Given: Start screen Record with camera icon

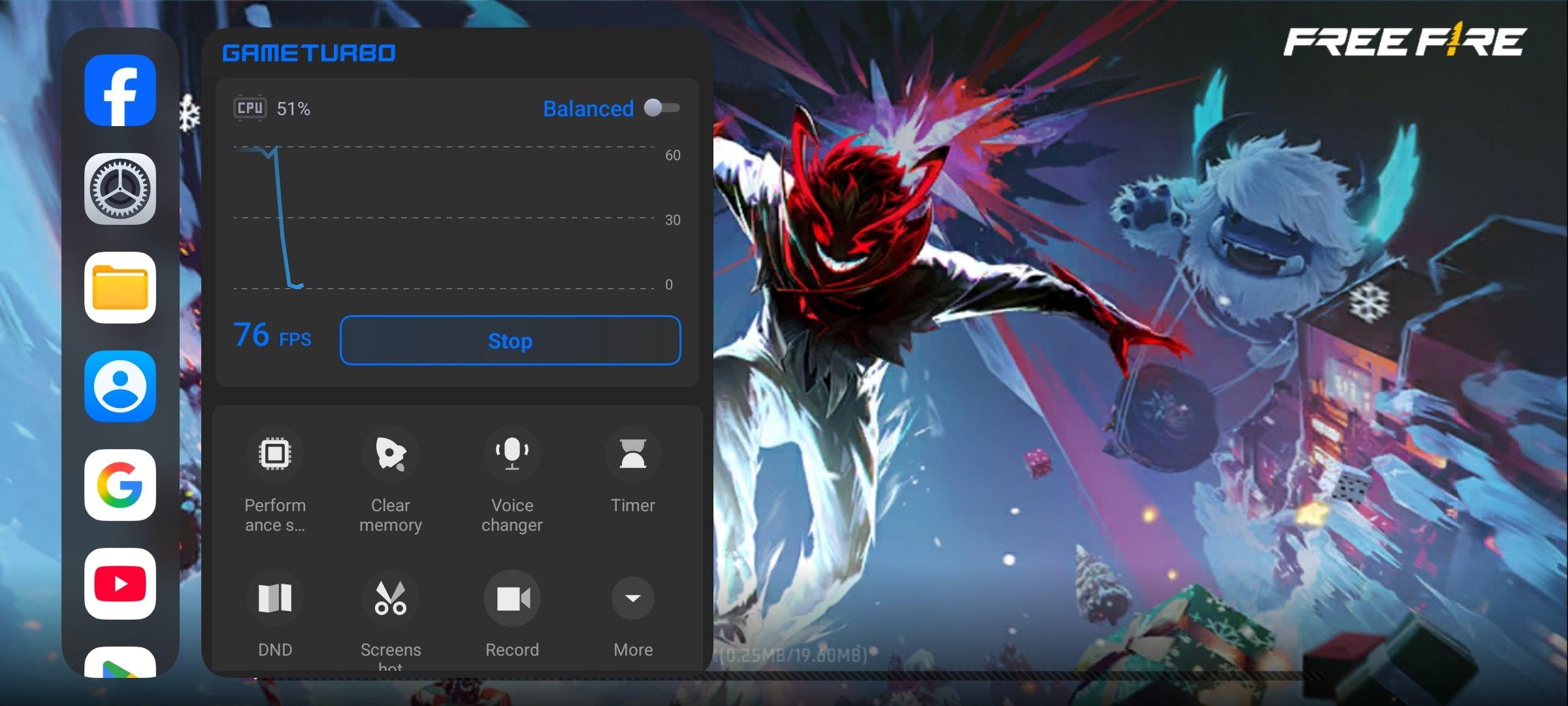Looking at the screenshot, I should [x=512, y=598].
